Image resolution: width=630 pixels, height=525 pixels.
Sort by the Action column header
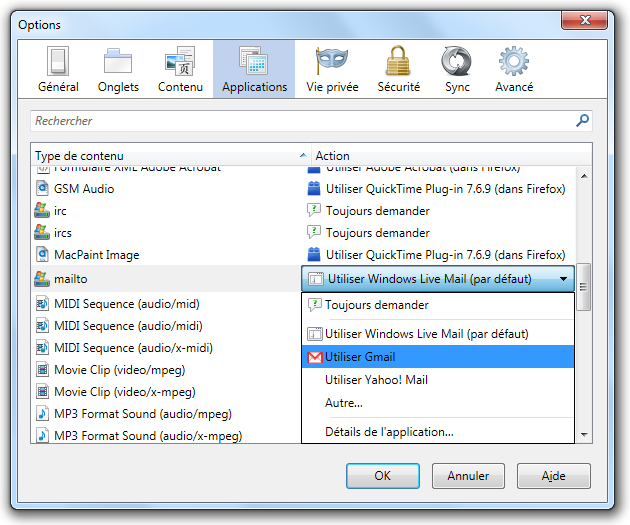[x=451, y=155]
